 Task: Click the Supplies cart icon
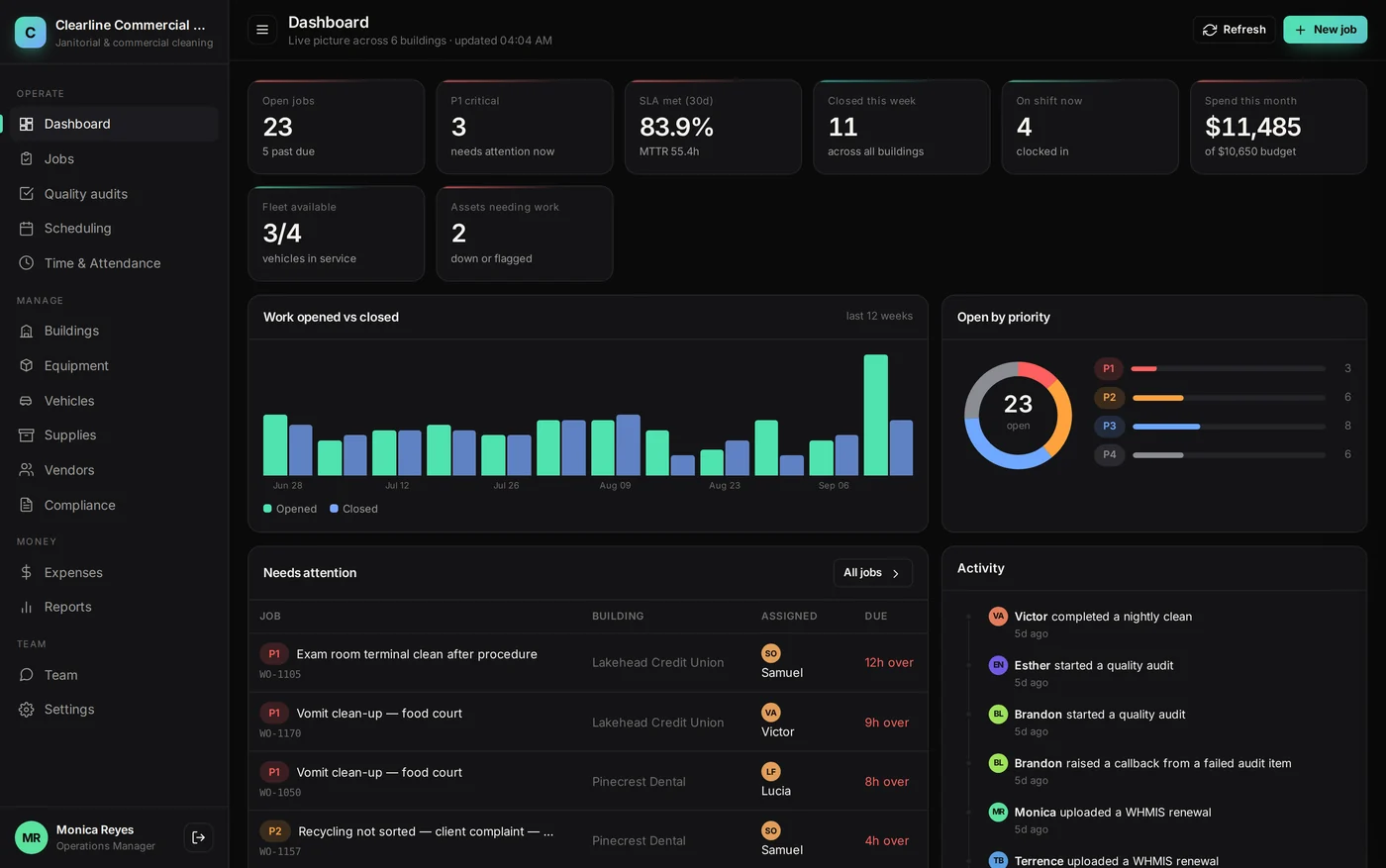27,435
